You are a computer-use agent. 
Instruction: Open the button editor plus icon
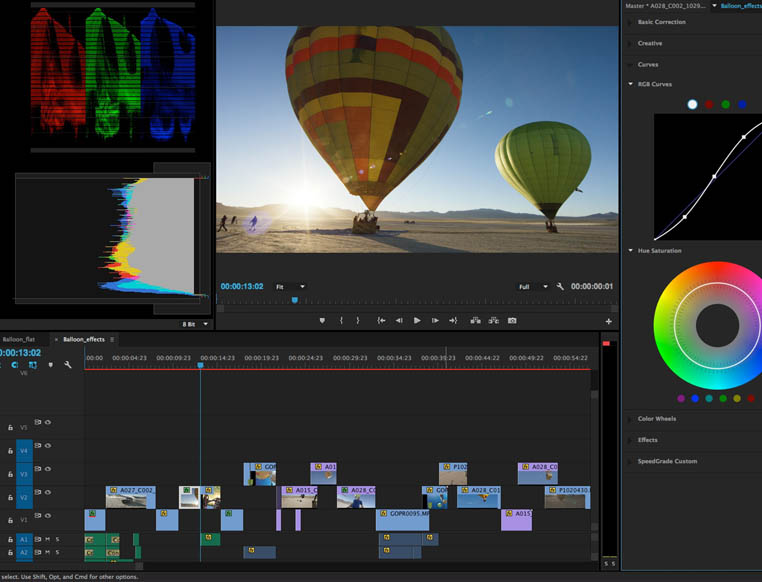pos(608,321)
